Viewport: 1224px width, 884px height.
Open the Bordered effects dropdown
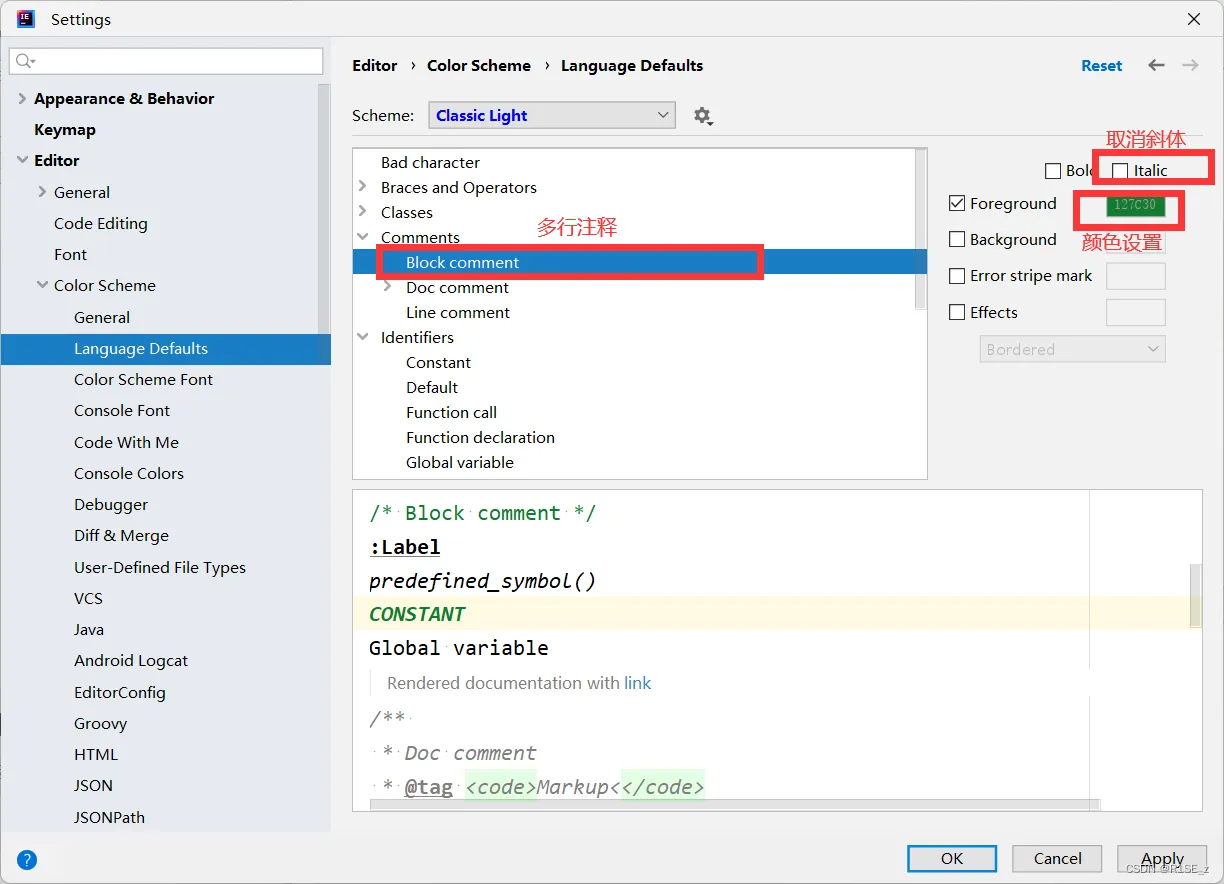coord(1072,349)
